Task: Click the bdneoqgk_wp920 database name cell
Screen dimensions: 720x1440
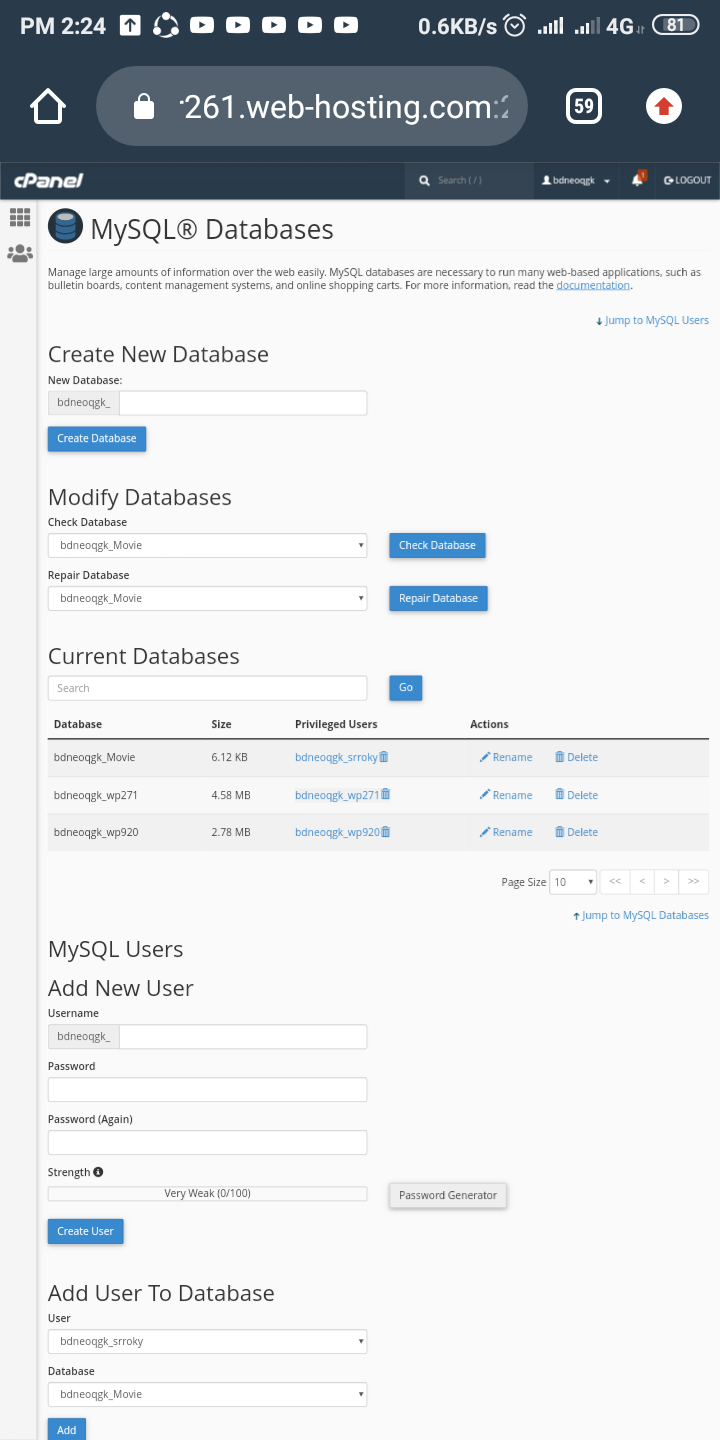Action: point(96,832)
